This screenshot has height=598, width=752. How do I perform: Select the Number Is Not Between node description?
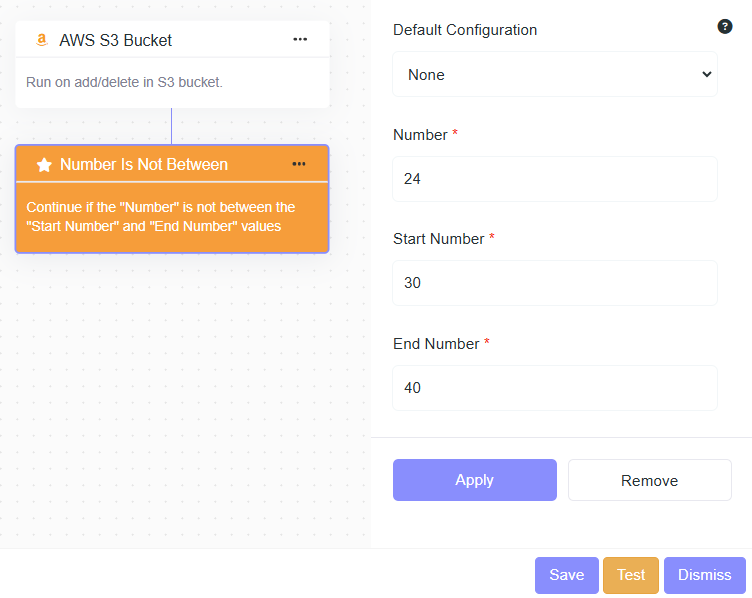click(x=161, y=217)
